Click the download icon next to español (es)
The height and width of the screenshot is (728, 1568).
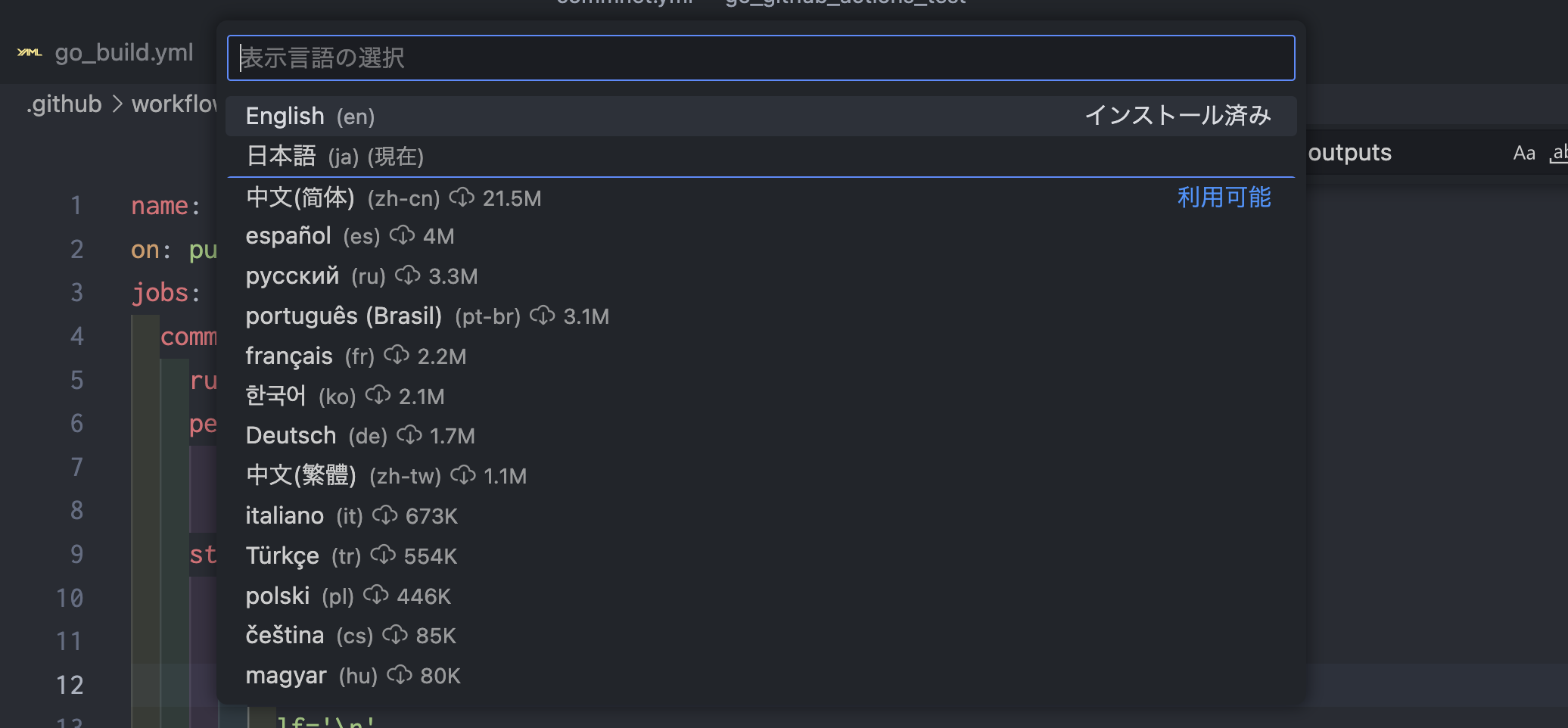(x=402, y=235)
